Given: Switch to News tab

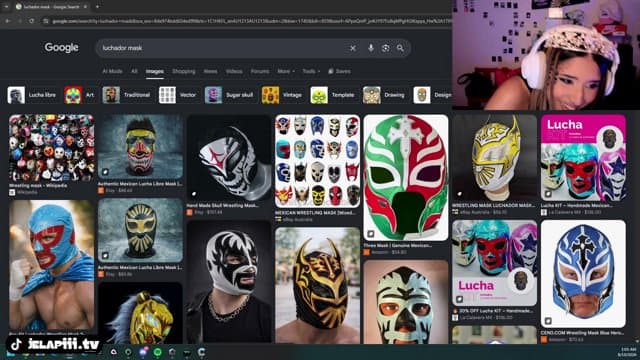Looking at the screenshot, I should 211,71.
